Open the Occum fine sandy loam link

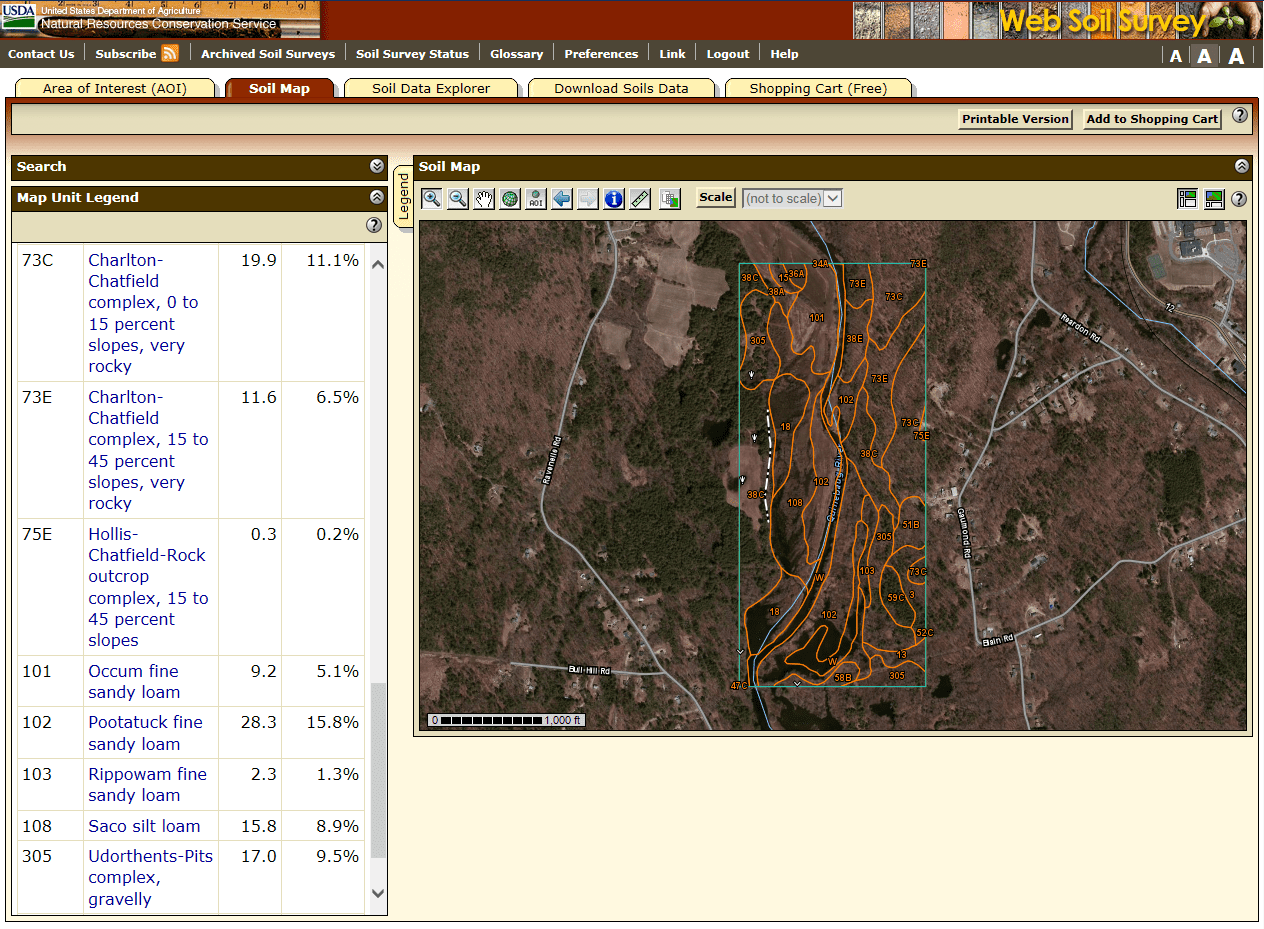pos(134,682)
